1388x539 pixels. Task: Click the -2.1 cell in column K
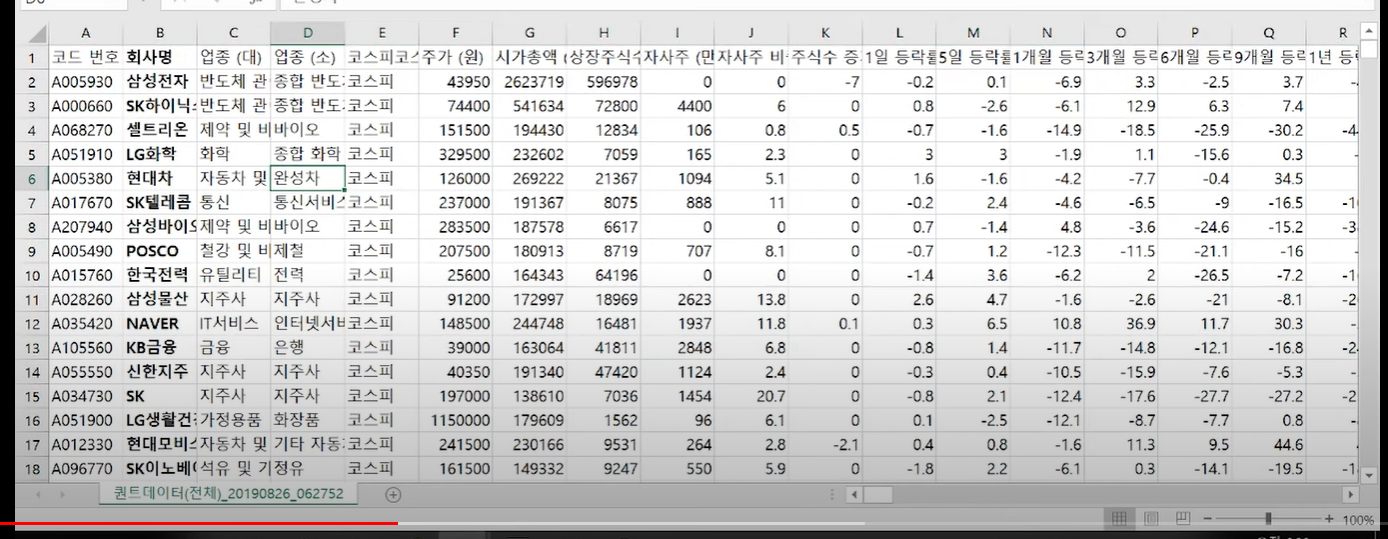pyautogui.click(x=826, y=443)
